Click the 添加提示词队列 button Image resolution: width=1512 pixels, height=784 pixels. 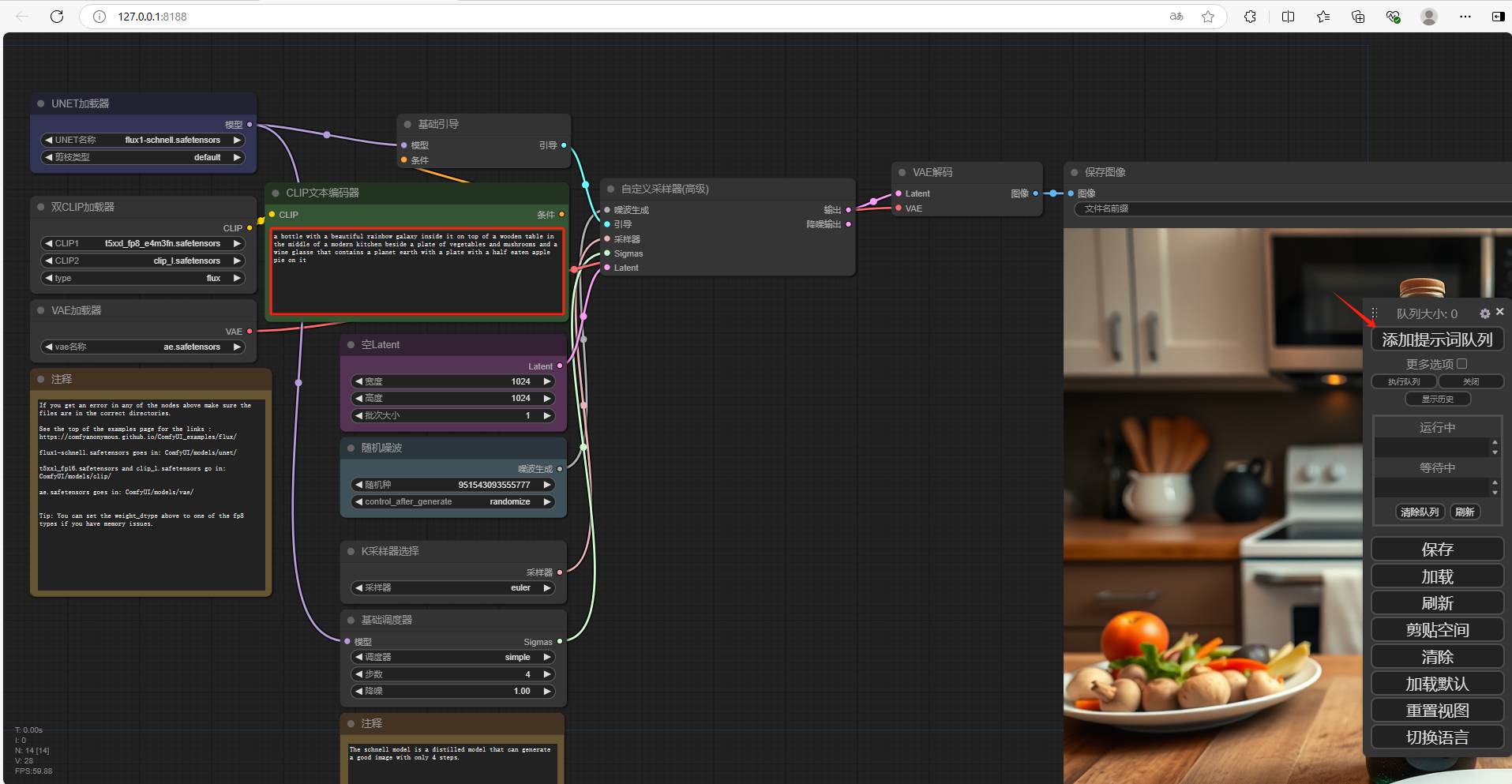[1437, 339]
